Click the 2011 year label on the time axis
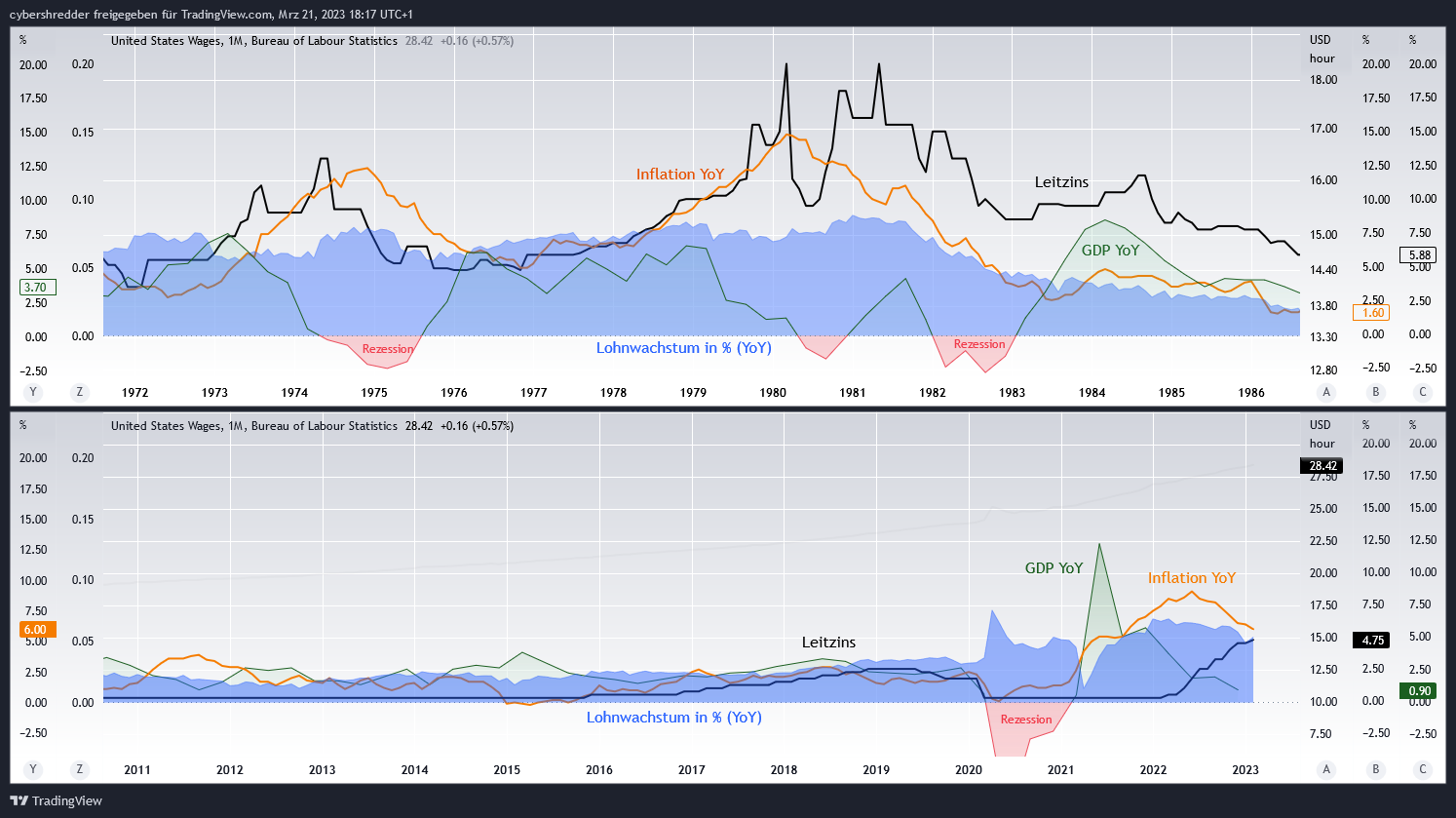This screenshot has height=818, width=1456. point(137,770)
